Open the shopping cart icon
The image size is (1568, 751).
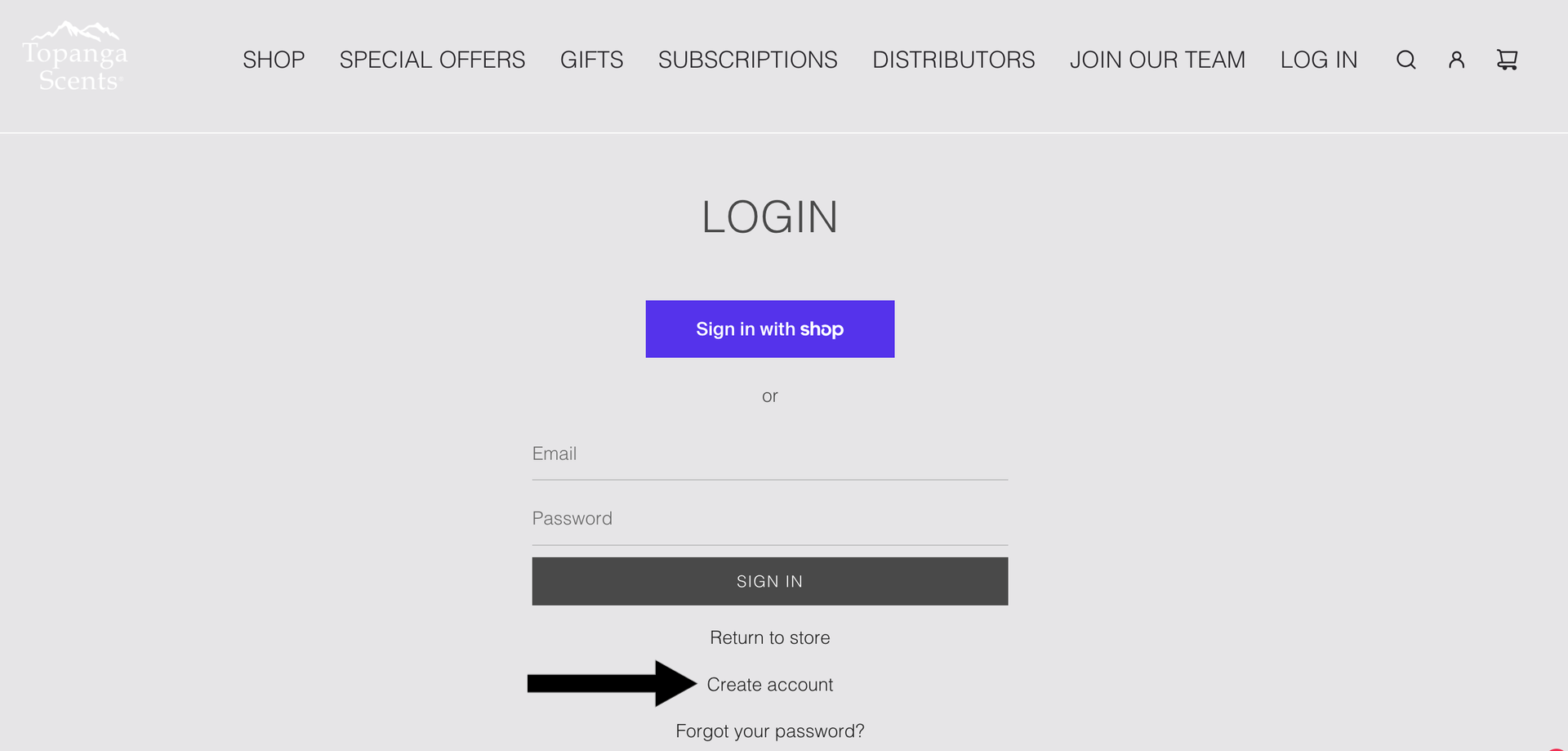click(x=1507, y=60)
